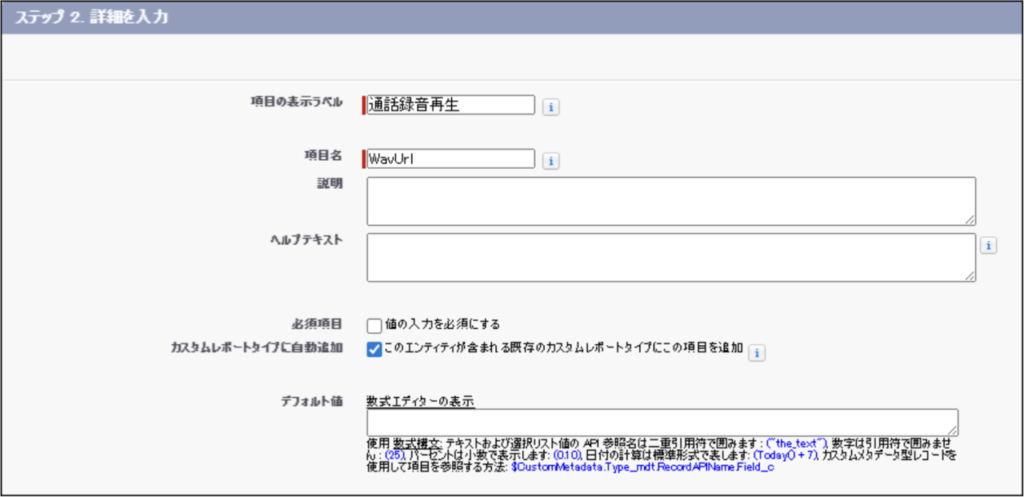This screenshot has height=497, width=1024.
Task: Click the 項目の表示ラベル field label text
Action: pyautogui.click(x=296, y=102)
